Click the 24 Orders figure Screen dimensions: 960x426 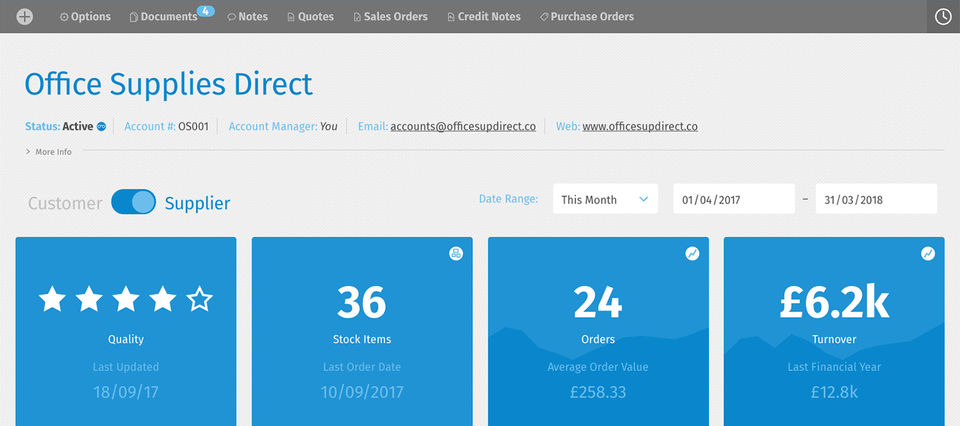[x=598, y=303]
